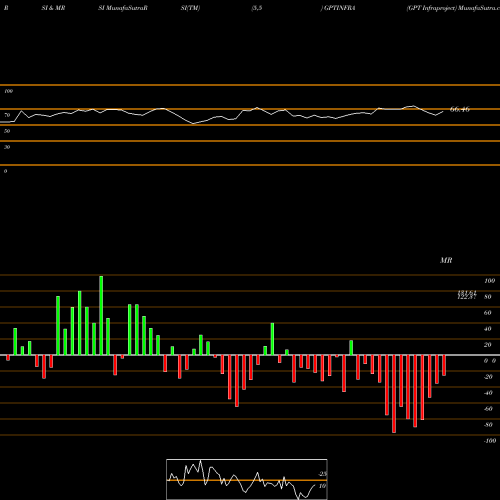Screen dimensions: 500x500
Task: Click the 25 label in mini chart
Action: tap(322, 474)
